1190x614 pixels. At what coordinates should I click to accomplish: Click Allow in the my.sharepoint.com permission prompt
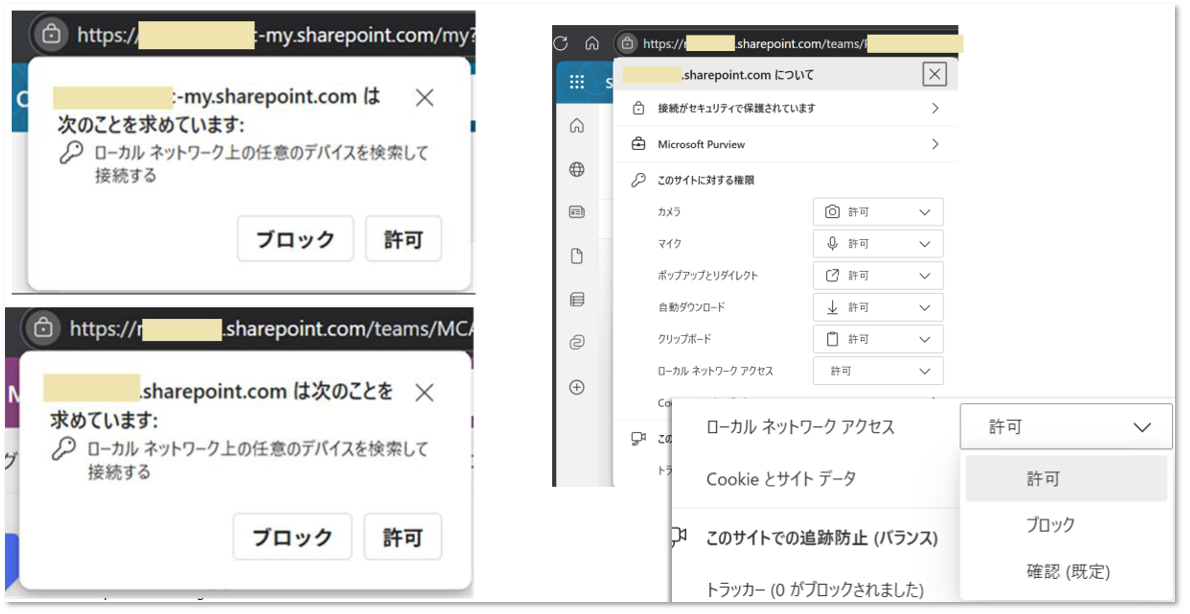(403, 239)
